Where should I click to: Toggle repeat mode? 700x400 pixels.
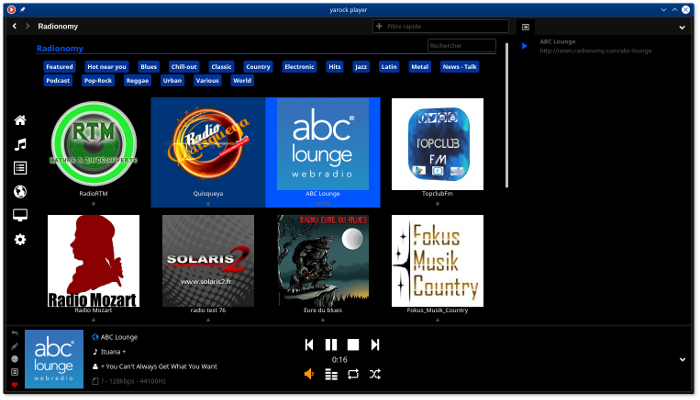[353, 374]
